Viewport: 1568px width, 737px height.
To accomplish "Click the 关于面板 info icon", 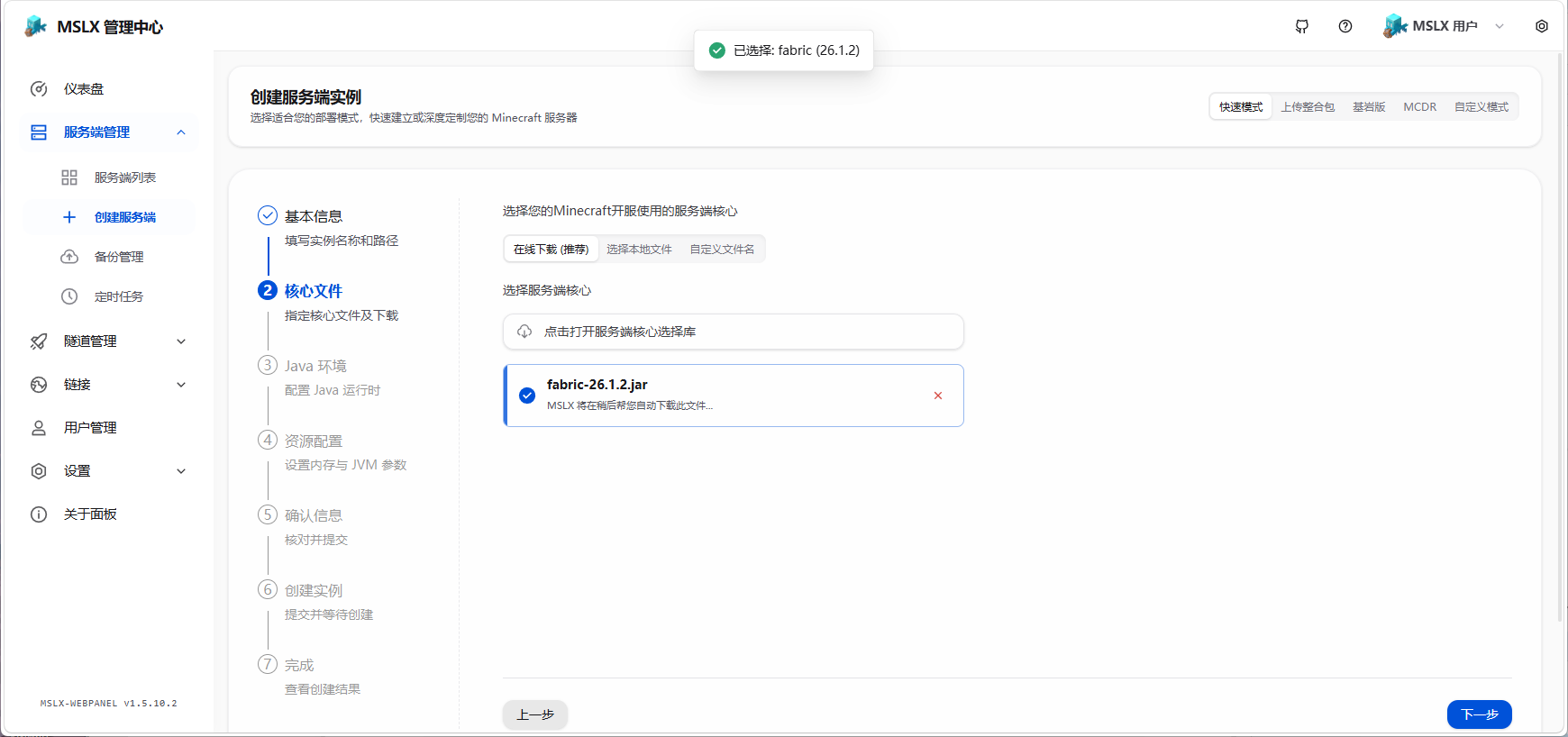I will tap(39, 514).
